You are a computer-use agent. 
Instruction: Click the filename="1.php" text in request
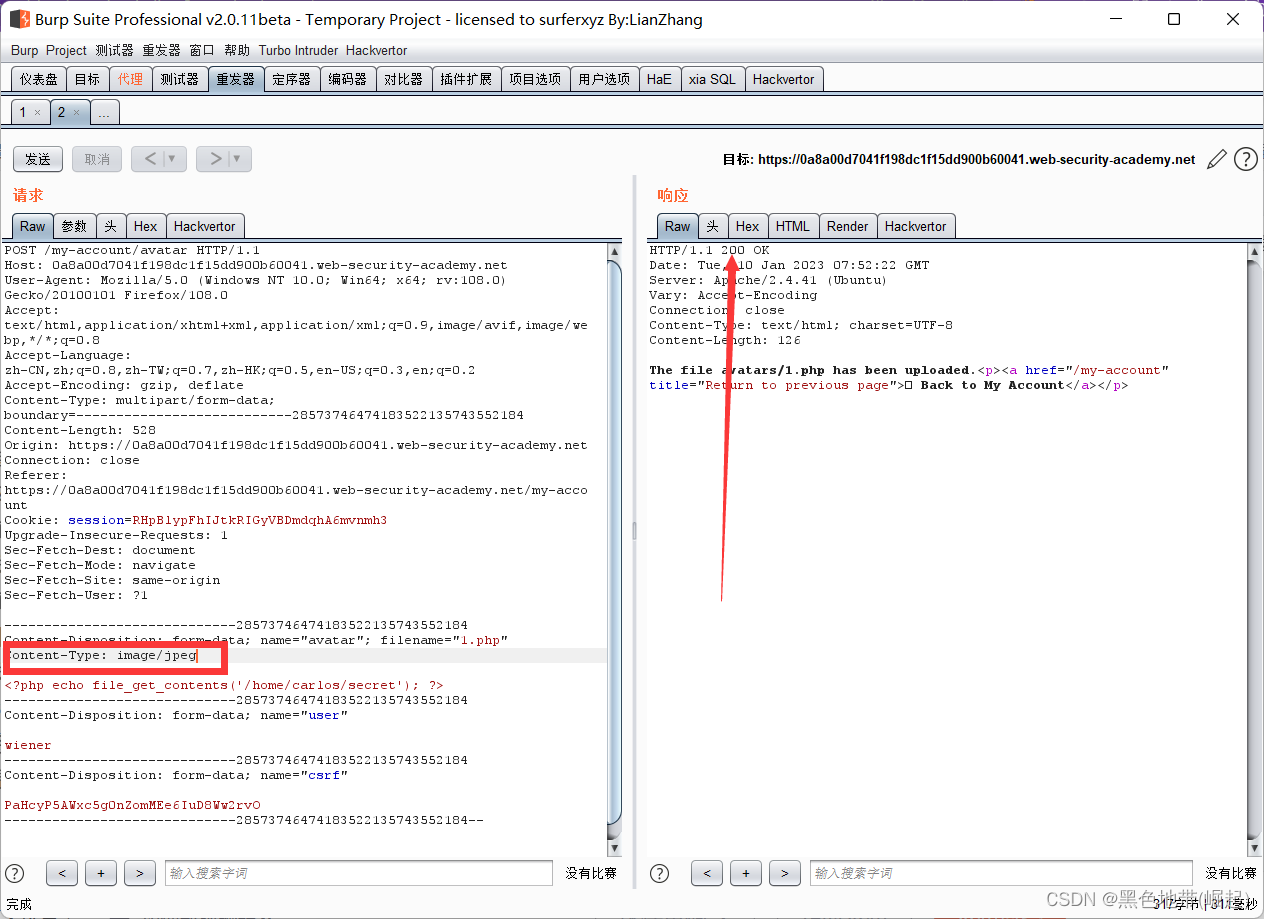point(444,641)
